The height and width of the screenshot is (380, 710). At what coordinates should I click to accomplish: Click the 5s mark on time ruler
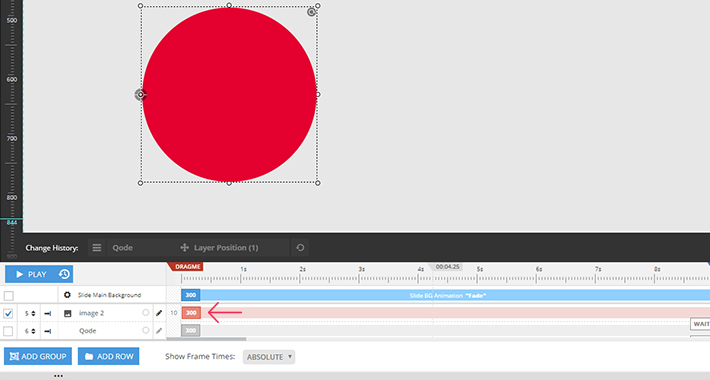point(480,269)
